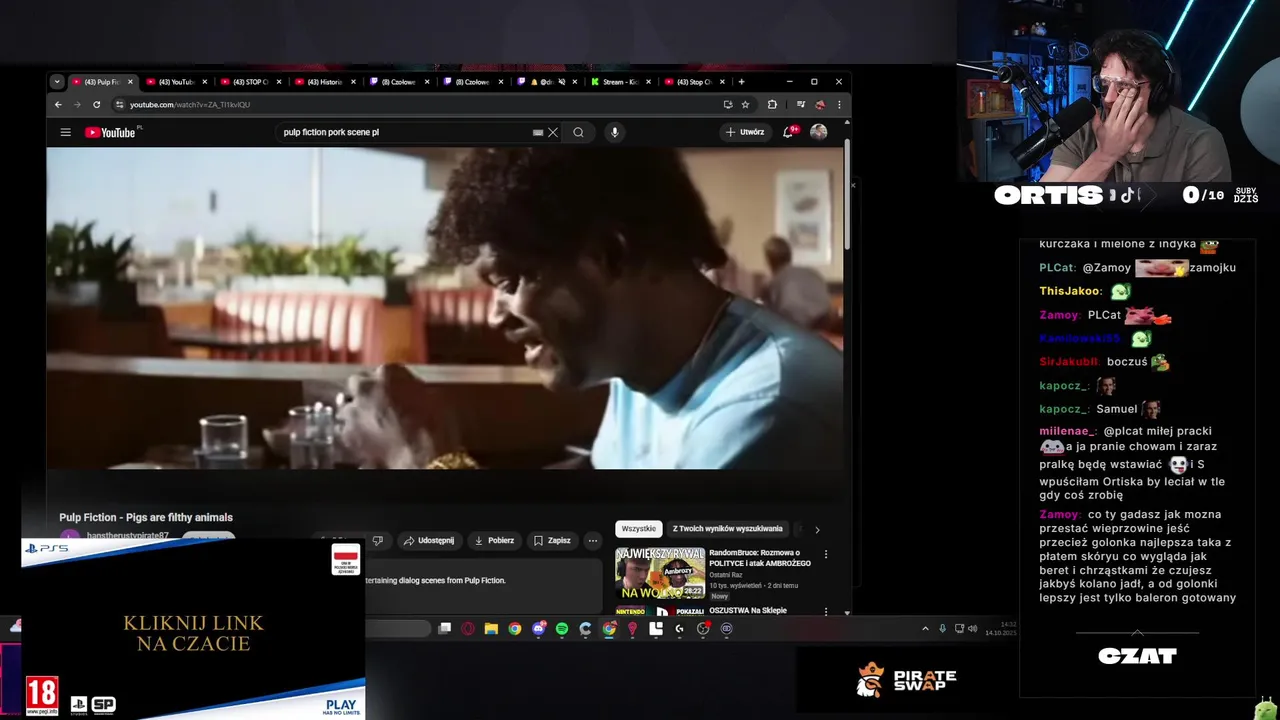The width and height of the screenshot is (1280, 720).
Task: Open Spotify from the taskbar
Action: click(x=561, y=629)
